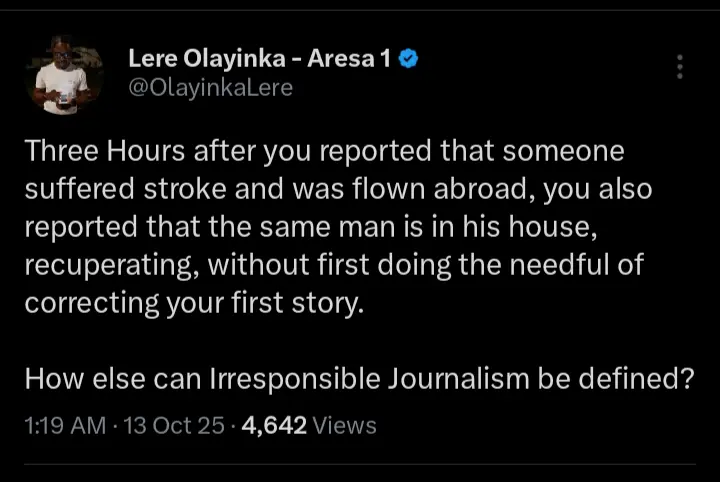720x482 pixels.
Task: Click the line "correcting your first story."
Action: (188, 303)
